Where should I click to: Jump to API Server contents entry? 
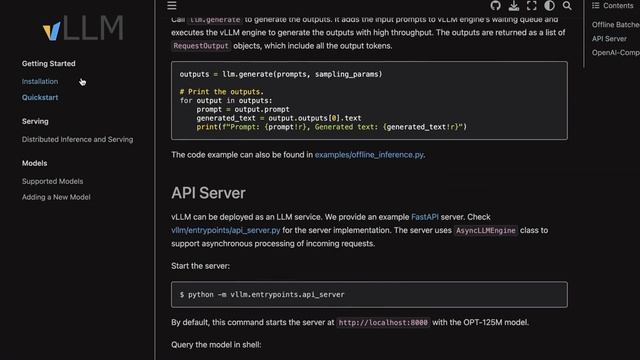[x=609, y=39]
